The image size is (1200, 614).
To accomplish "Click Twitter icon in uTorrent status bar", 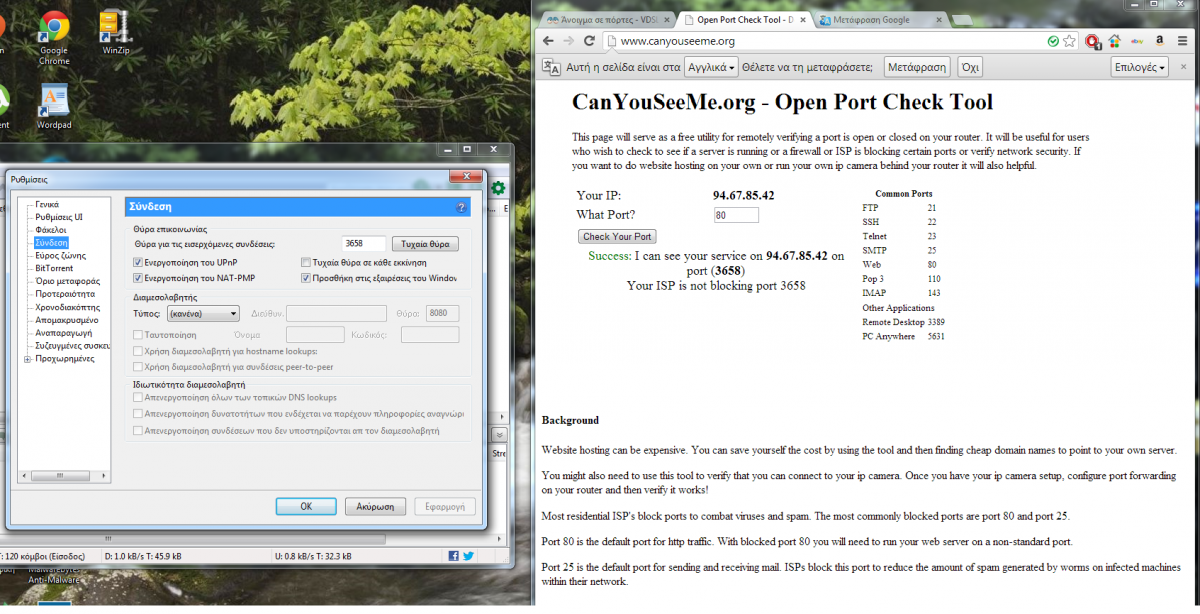I will pos(467,555).
